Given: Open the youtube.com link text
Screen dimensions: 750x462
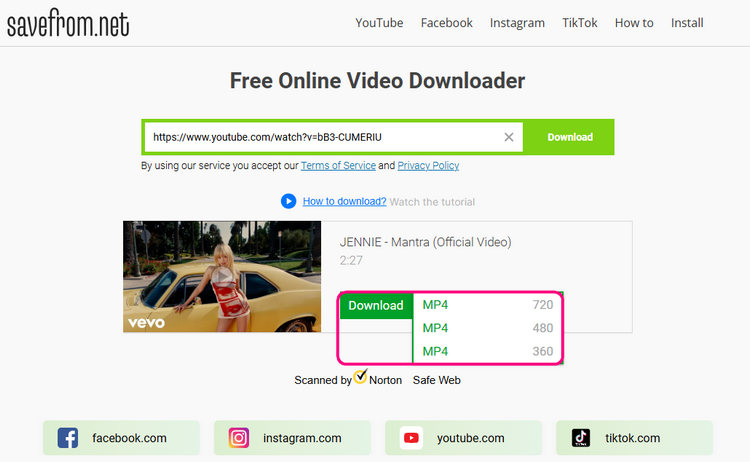Looking at the screenshot, I should pyautogui.click(x=470, y=438).
